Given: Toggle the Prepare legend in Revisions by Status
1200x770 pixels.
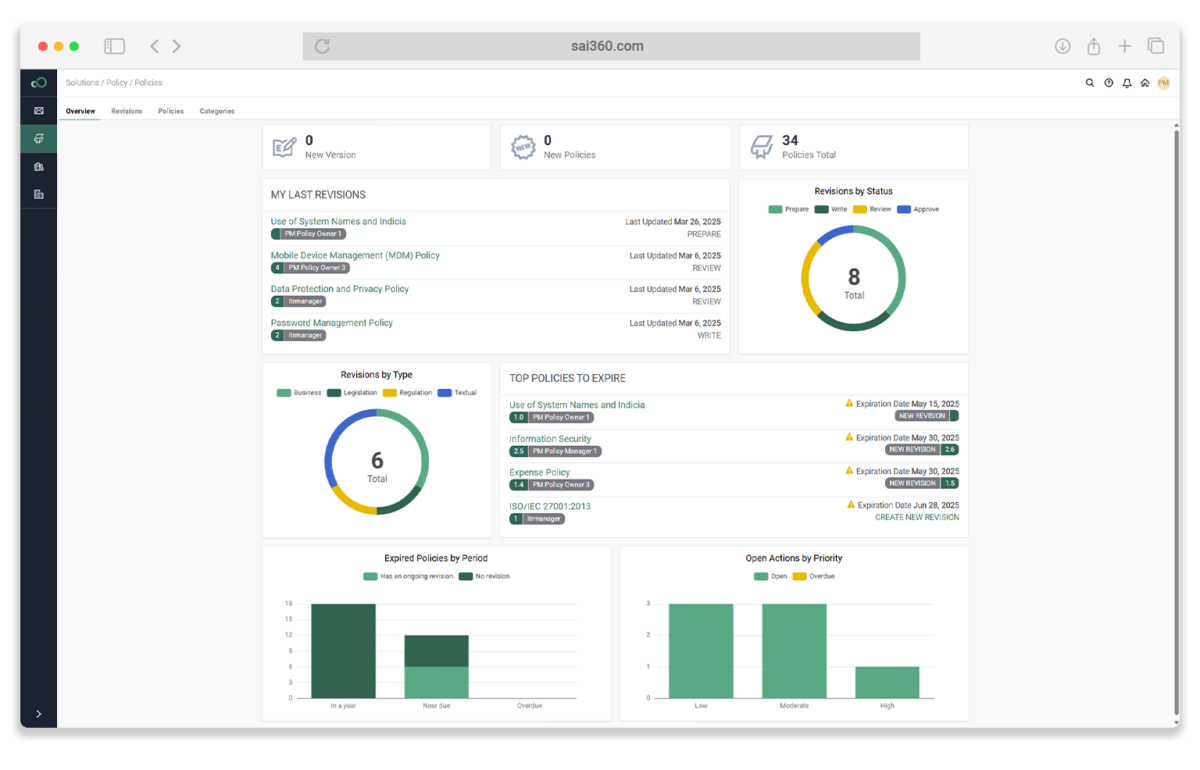Looking at the screenshot, I should pyautogui.click(x=789, y=209).
